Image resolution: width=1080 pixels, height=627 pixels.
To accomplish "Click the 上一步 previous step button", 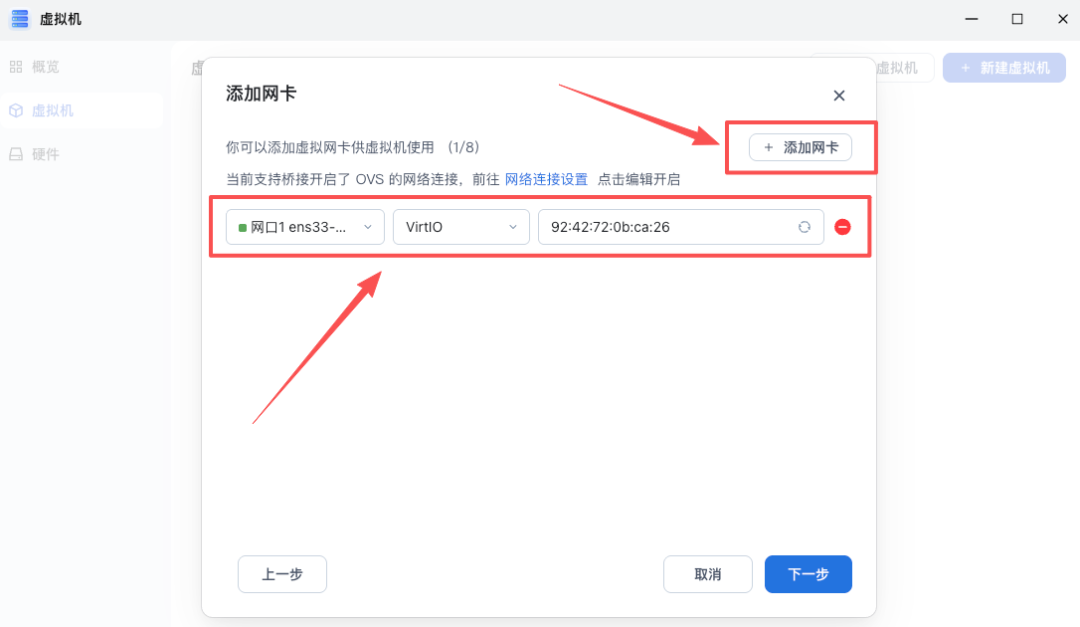I will 282,574.
